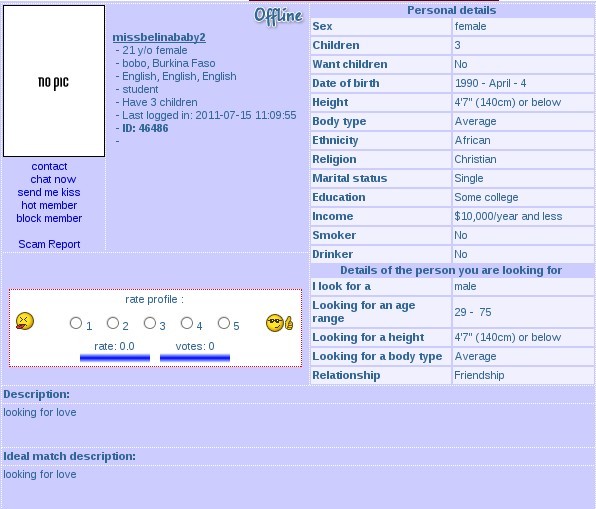
Task: Click the Offline status graphic
Action: (278, 16)
